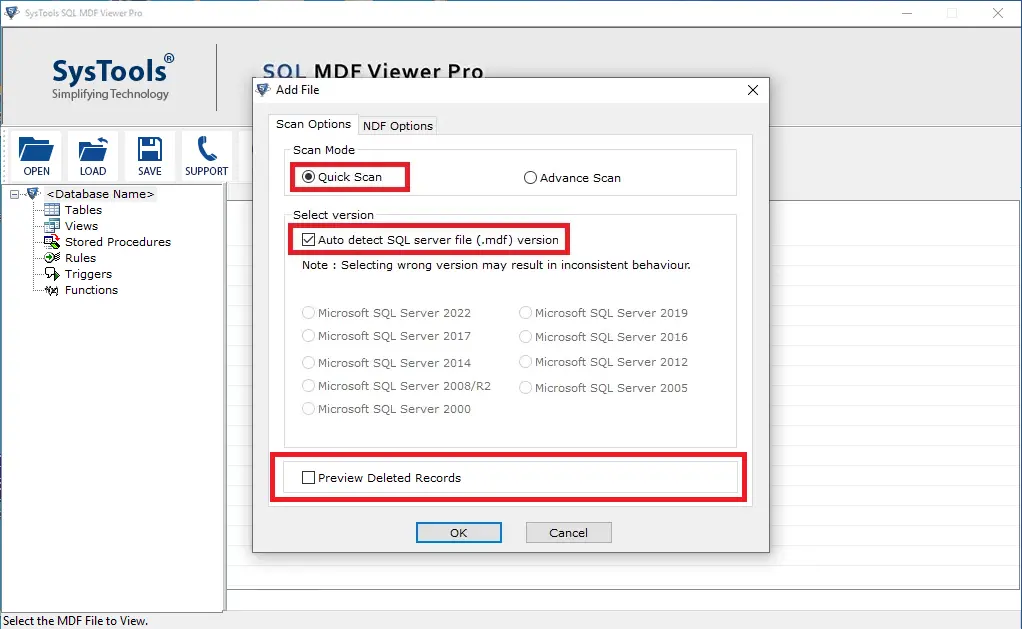The height and width of the screenshot is (629, 1022).
Task: Close the SQL MDF Viewer Pro main window
Action: coord(998,13)
